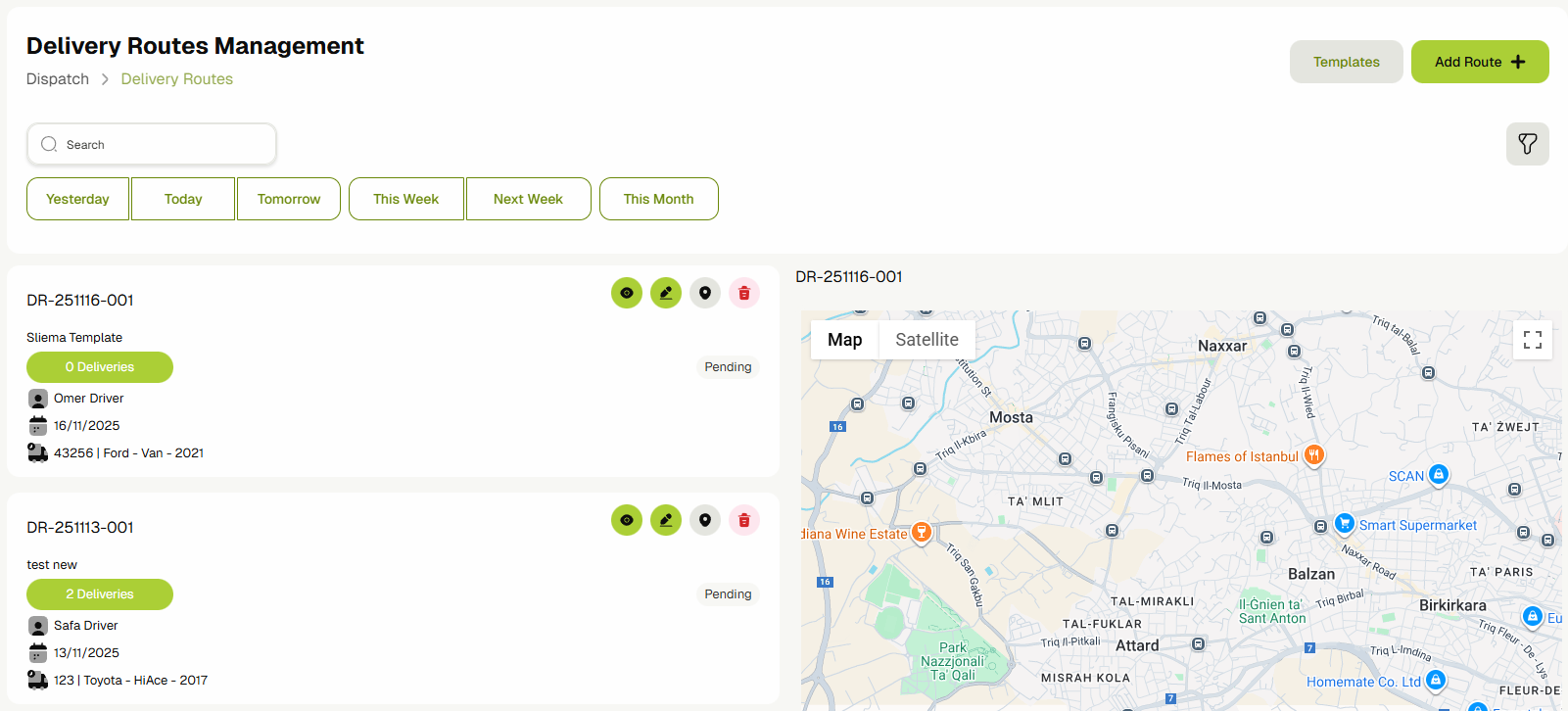Image resolution: width=1568 pixels, height=711 pixels.
Task: Delete route DR-251113-001
Action: pyautogui.click(x=744, y=520)
